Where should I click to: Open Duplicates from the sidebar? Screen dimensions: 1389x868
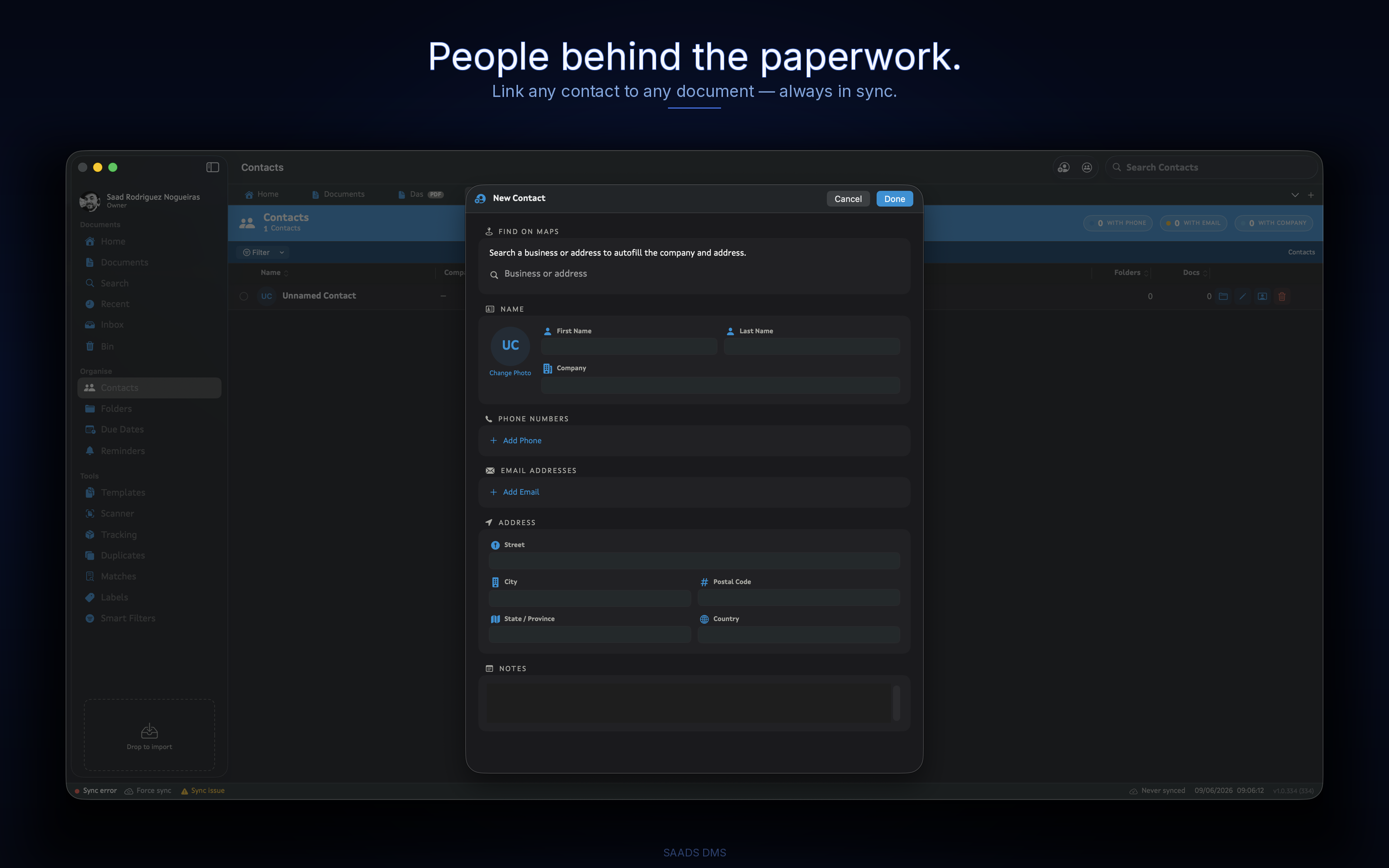[x=149, y=555]
